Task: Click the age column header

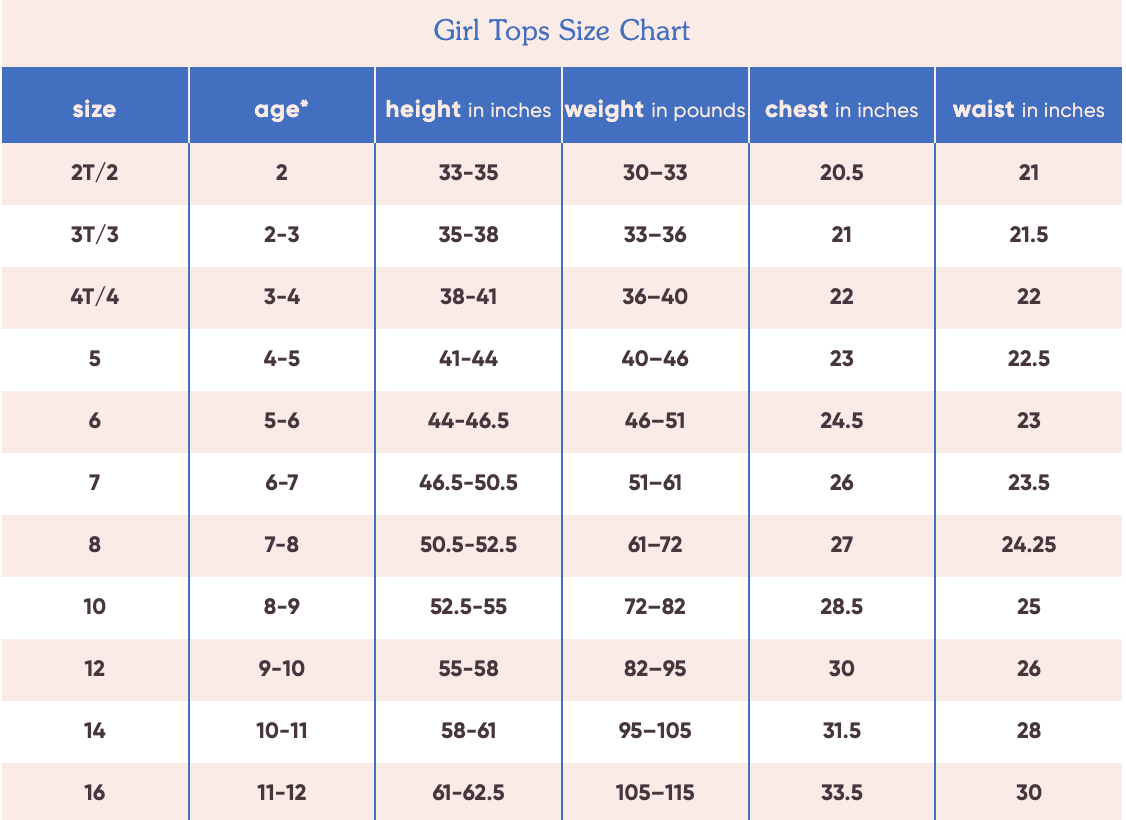Action: point(281,109)
